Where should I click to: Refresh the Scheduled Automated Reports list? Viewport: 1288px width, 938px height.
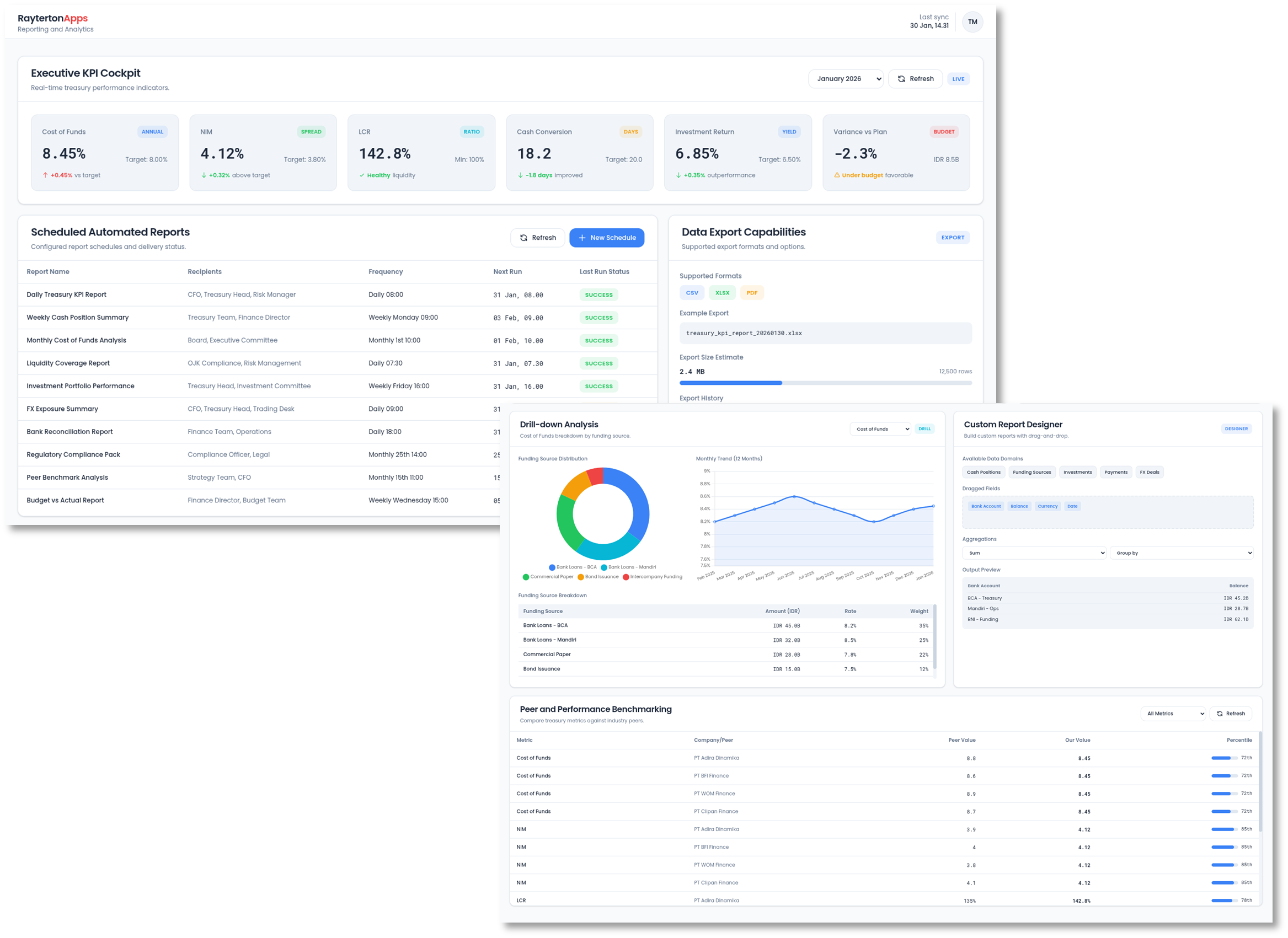point(537,237)
